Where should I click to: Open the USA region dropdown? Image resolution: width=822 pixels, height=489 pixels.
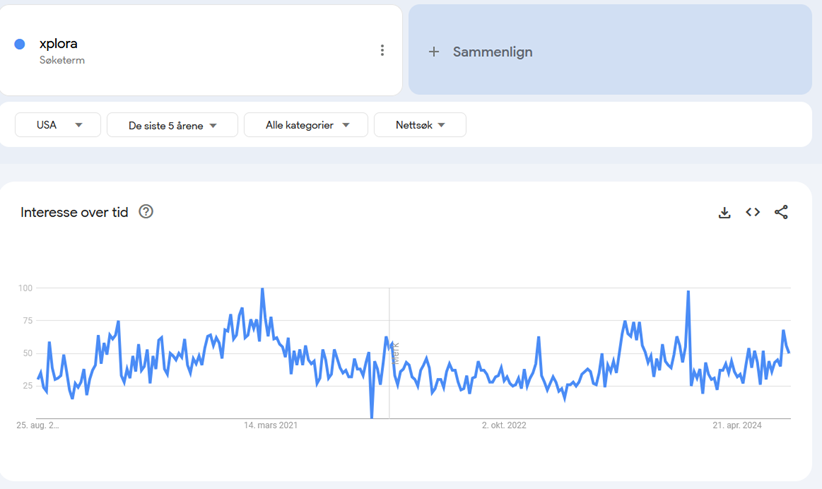pos(58,125)
